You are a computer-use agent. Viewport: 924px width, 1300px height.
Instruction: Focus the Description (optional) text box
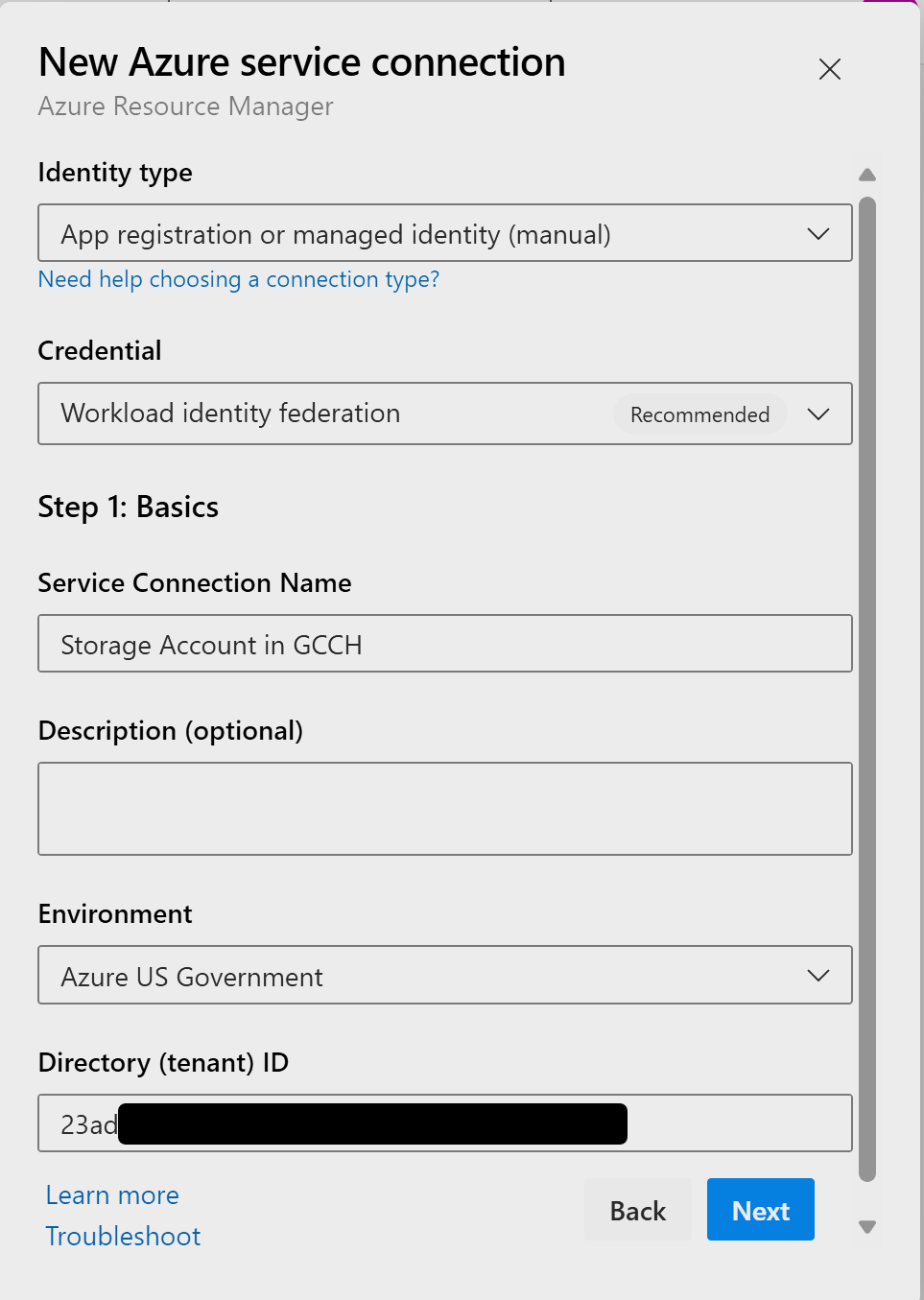[445, 809]
